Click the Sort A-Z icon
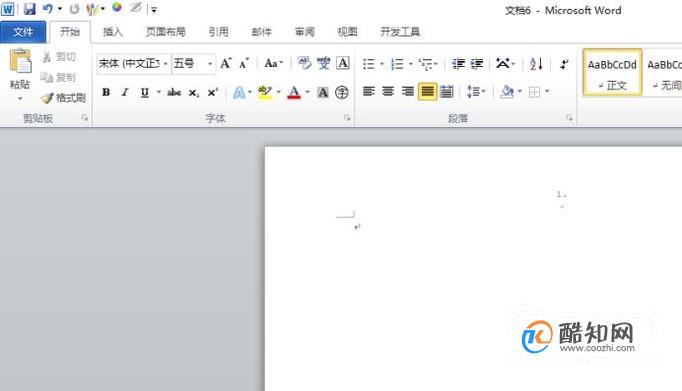Image resolution: width=682 pixels, height=391 pixels. [x=536, y=64]
